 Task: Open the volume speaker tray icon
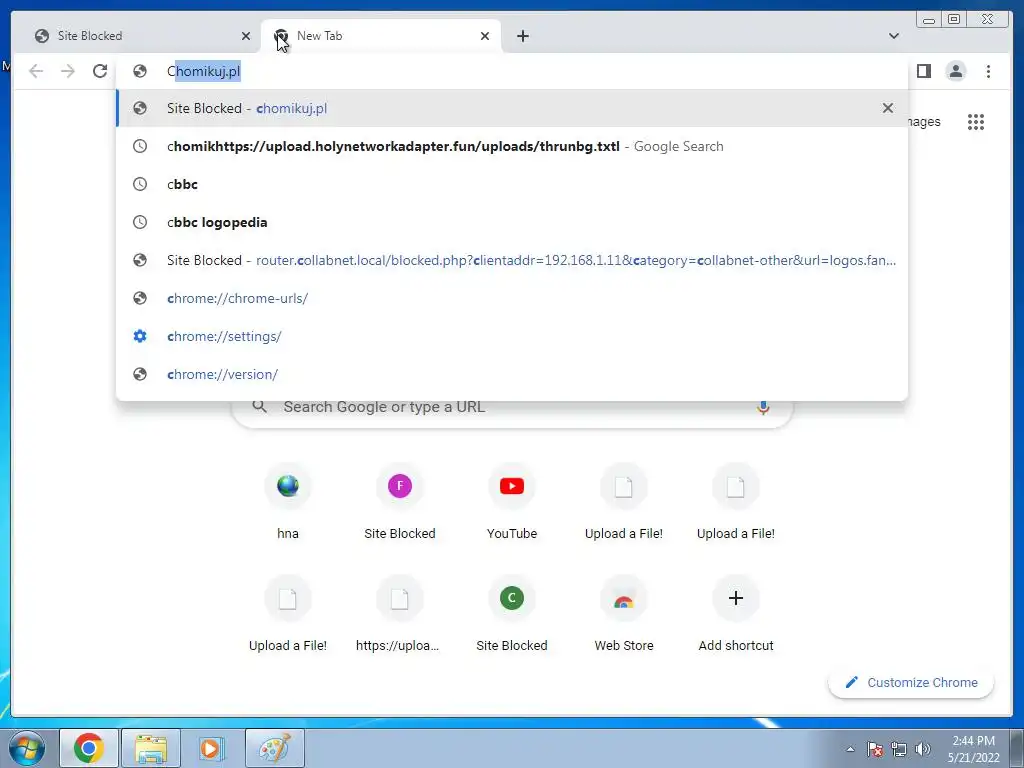click(923, 749)
